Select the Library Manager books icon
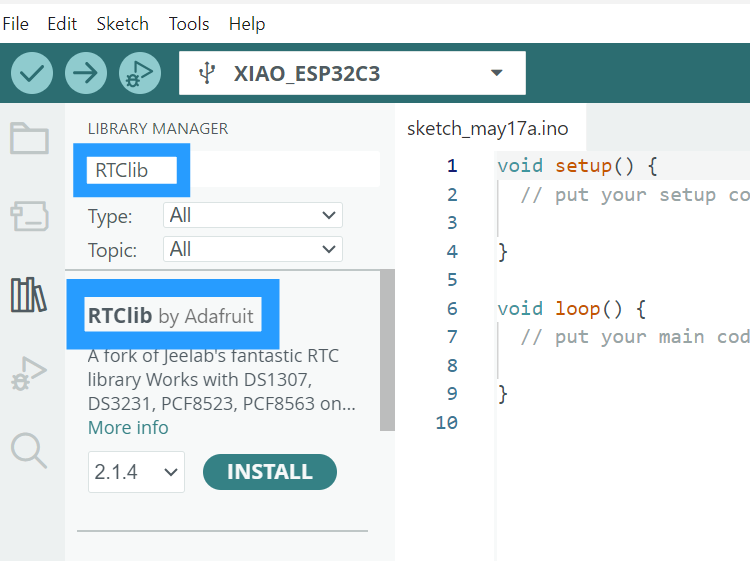750x561 pixels. click(29, 295)
